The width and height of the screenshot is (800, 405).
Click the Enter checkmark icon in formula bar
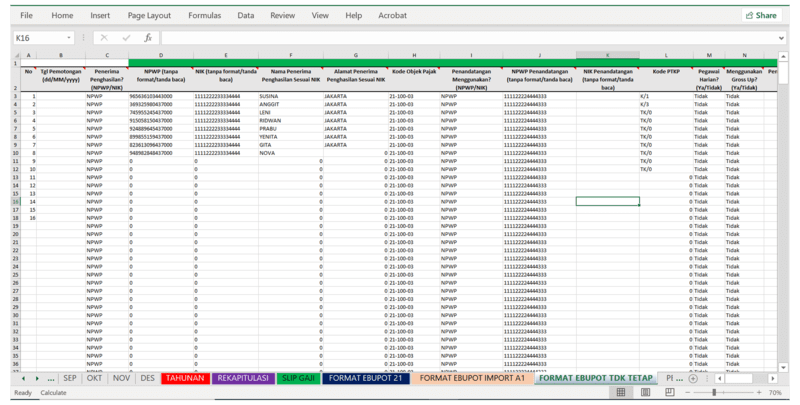tap(126, 38)
